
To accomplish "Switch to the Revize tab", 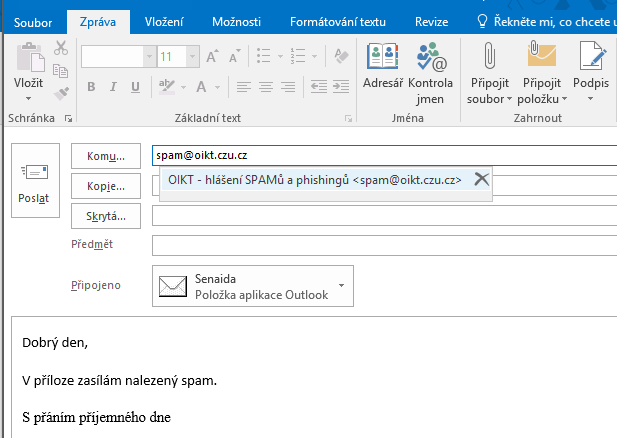I will click(x=432, y=22).
